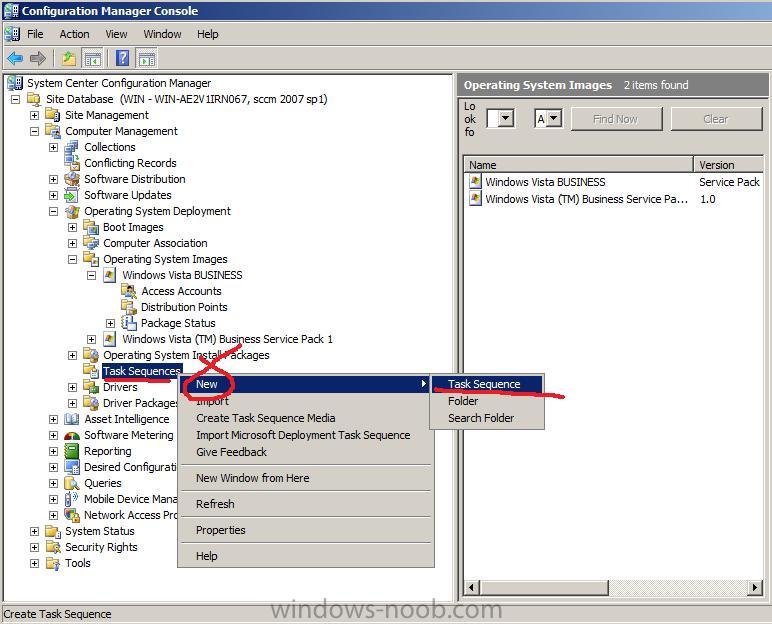The height and width of the screenshot is (624, 772).
Task: Click the Software Distribution icon
Action: click(x=72, y=179)
